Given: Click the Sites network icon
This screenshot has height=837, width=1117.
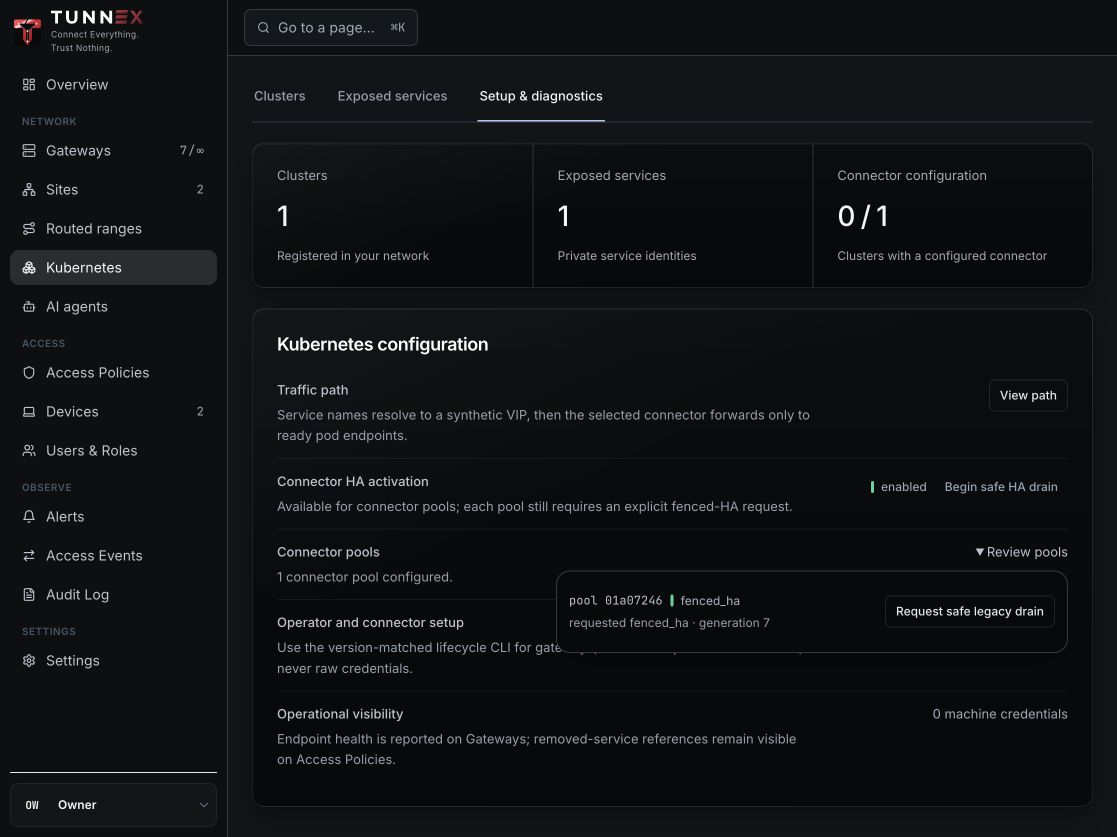Looking at the screenshot, I should point(28,189).
